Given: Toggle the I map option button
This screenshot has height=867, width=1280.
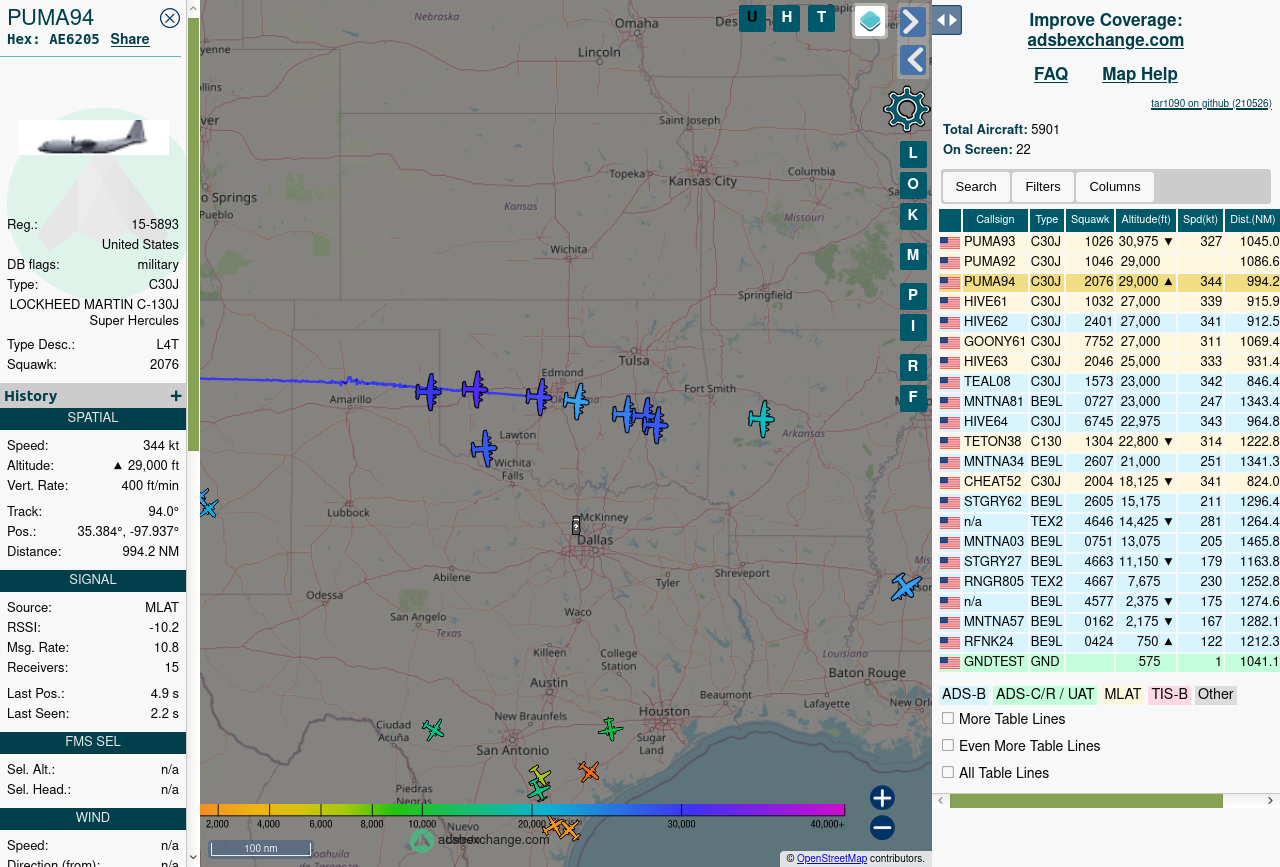Looking at the screenshot, I should [913, 327].
